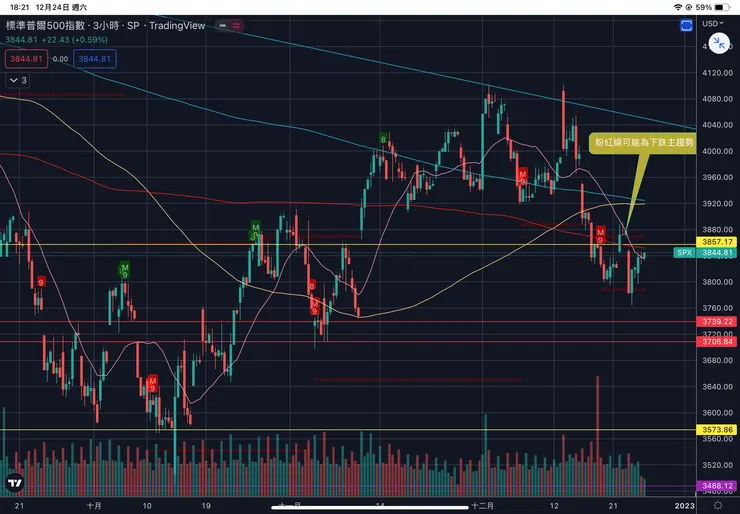Tap the 3600.00 price axis value
740x514 pixels.
[717, 413]
